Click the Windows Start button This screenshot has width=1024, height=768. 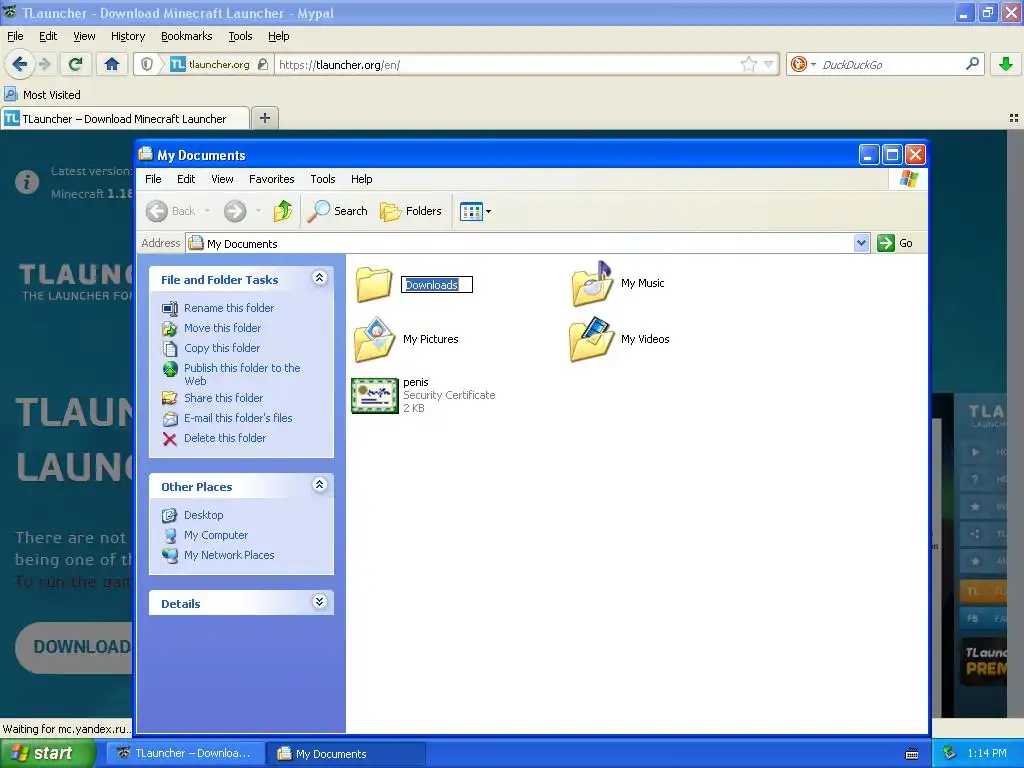[x=47, y=754]
